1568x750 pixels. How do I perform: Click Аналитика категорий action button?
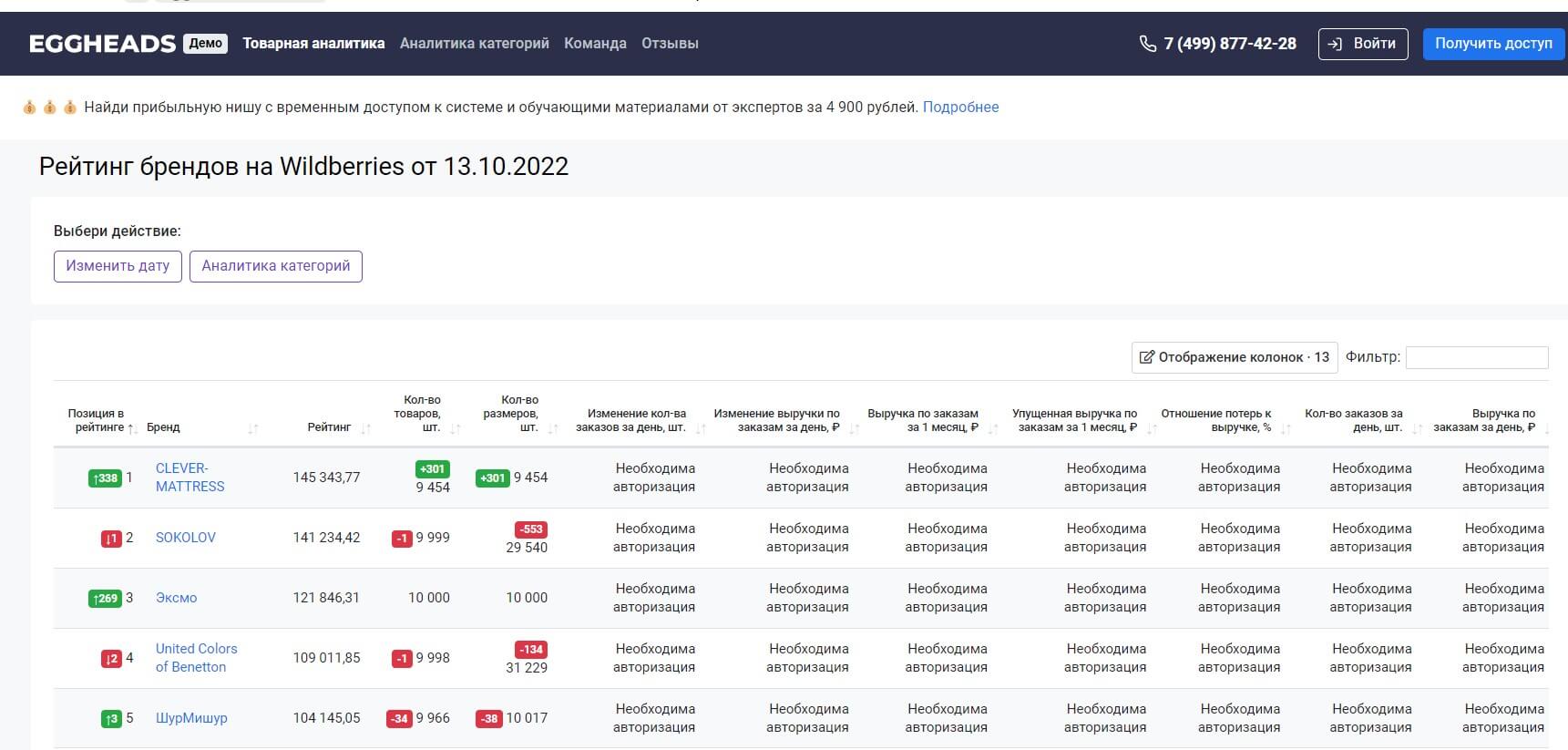coord(276,266)
